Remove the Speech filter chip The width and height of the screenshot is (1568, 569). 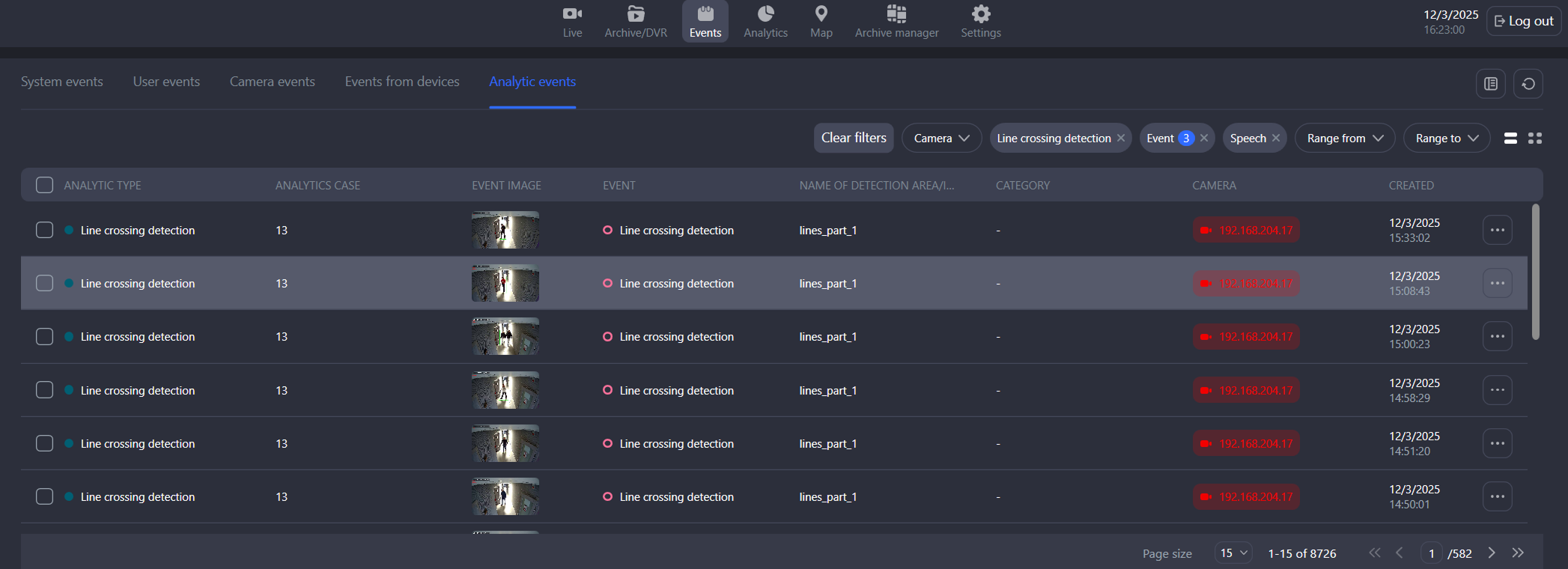point(1276,139)
